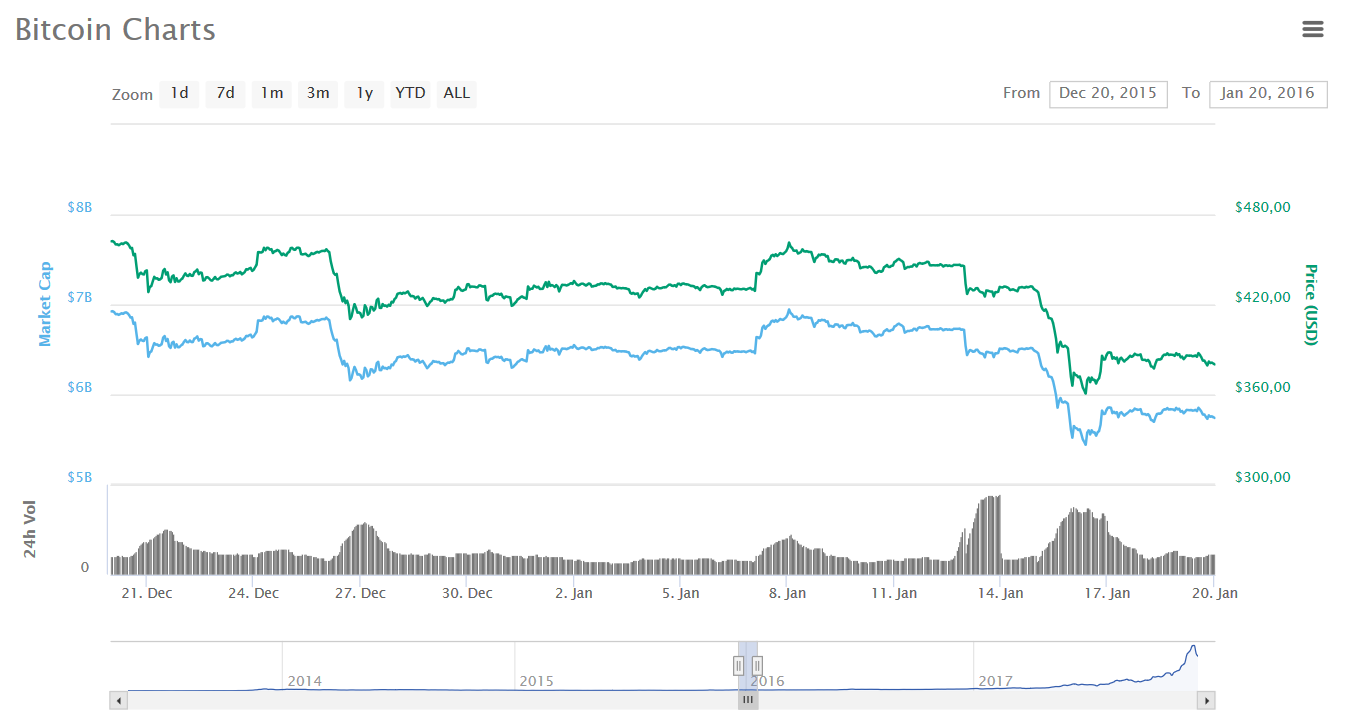Click the $360,00 price axis label

click(1263, 387)
